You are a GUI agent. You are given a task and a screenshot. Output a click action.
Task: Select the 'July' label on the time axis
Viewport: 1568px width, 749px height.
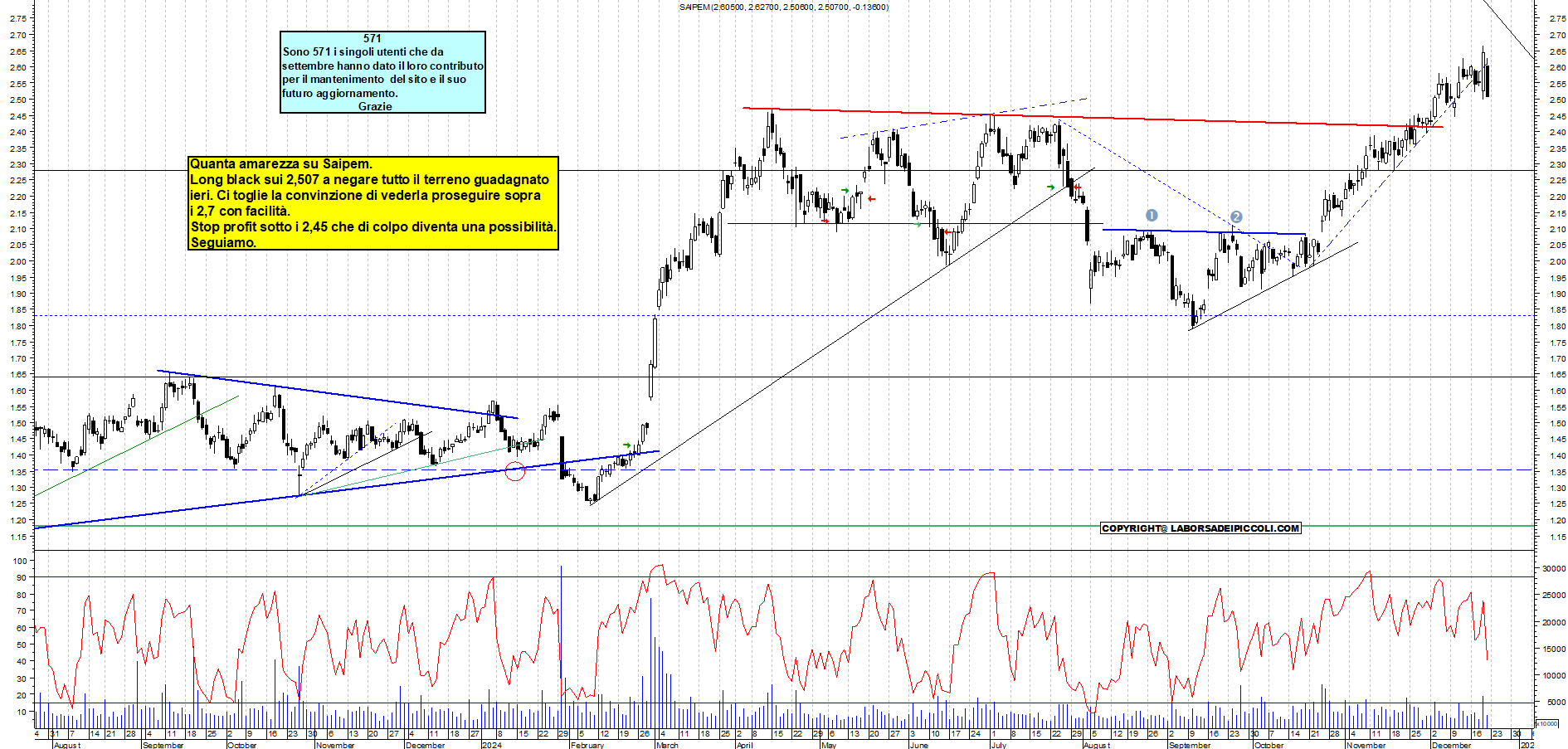pos(999,745)
